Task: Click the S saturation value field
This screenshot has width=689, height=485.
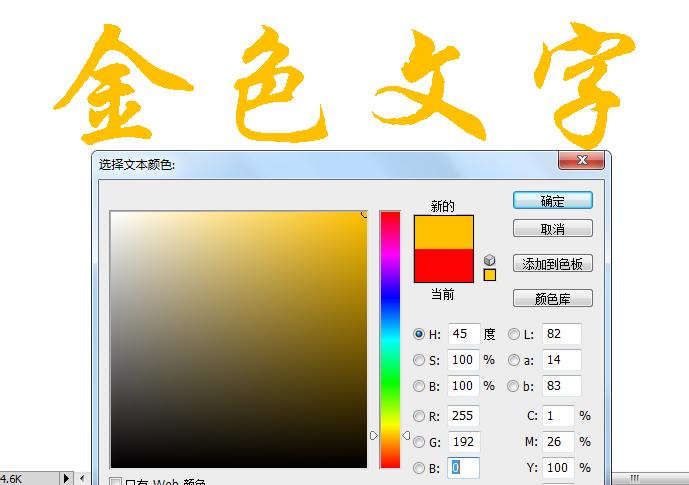Action: 464,360
